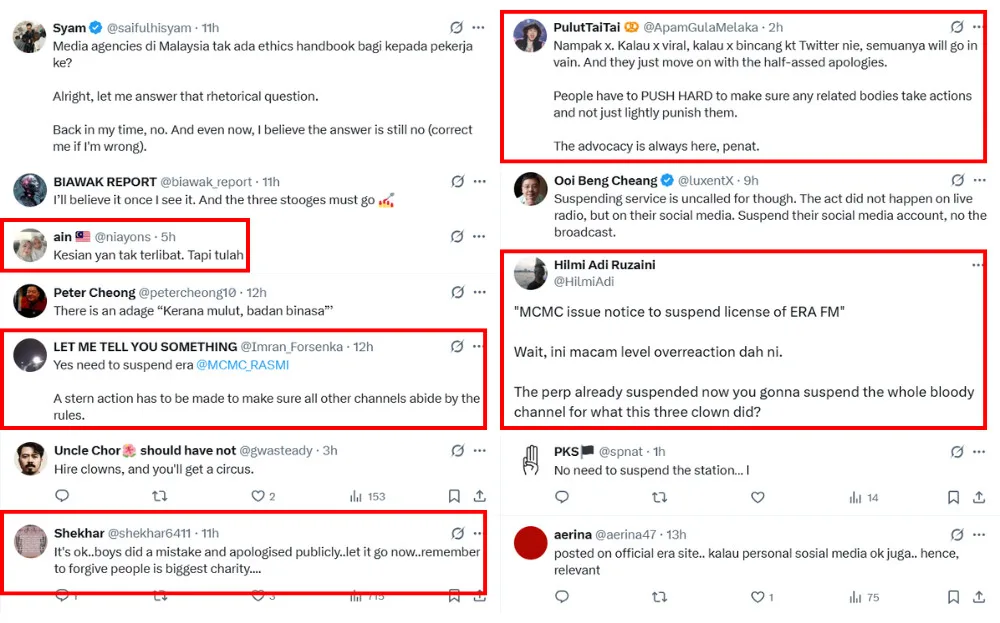Like the Uncle Chor tweet
The image size is (1000, 623).
click(257, 496)
